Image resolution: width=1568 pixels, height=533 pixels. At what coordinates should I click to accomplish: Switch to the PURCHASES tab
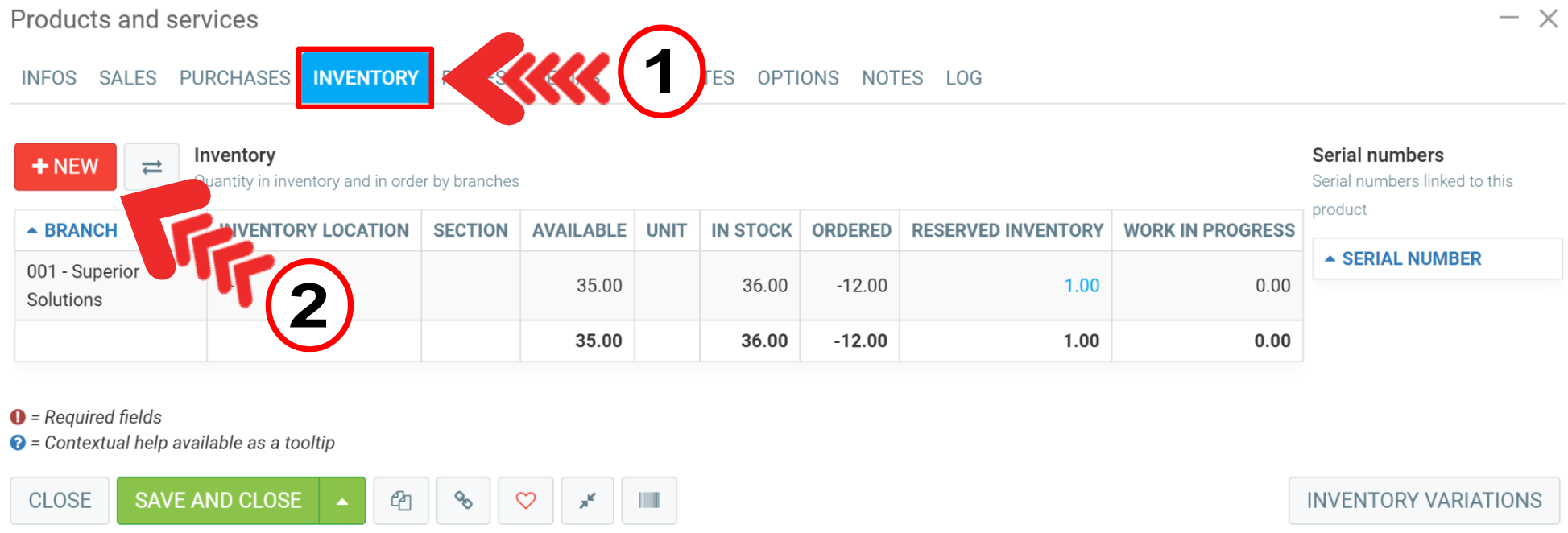click(234, 78)
